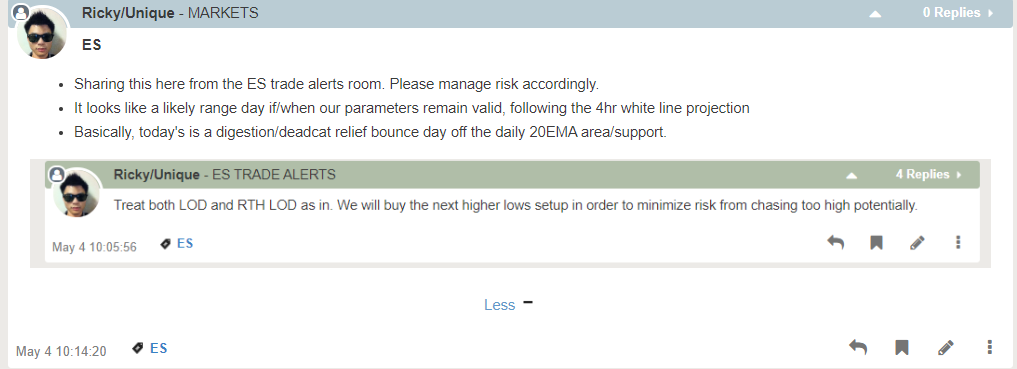Image resolution: width=1017 pixels, height=369 pixels.
Task: Bookmark the outer MARKETS post
Action: (902, 348)
